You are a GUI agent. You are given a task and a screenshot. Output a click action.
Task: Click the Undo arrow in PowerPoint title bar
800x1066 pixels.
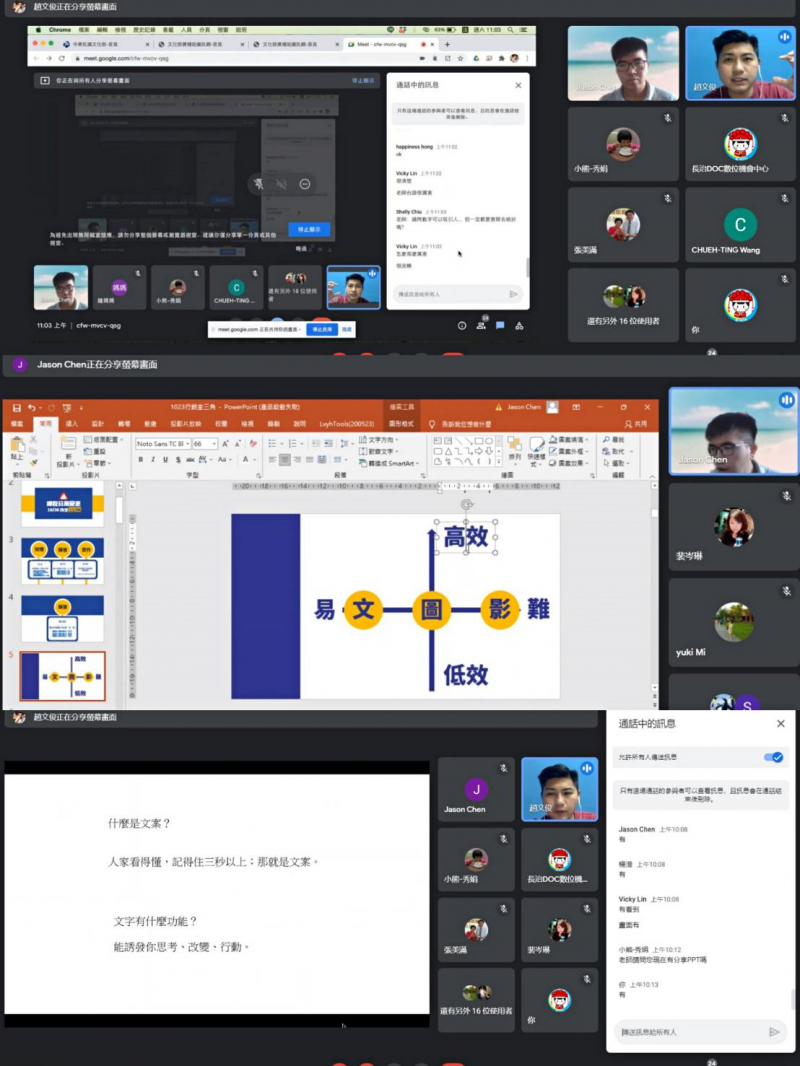coord(32,407)
